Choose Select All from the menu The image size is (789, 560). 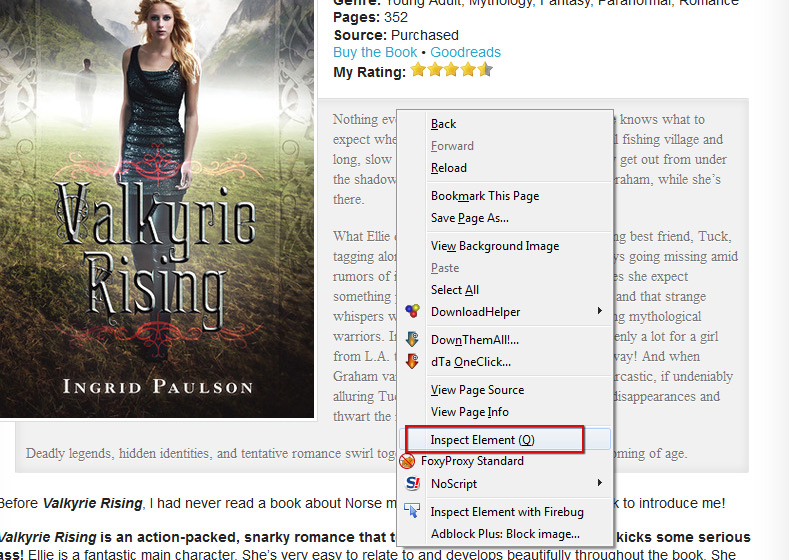tap(454, 290)
